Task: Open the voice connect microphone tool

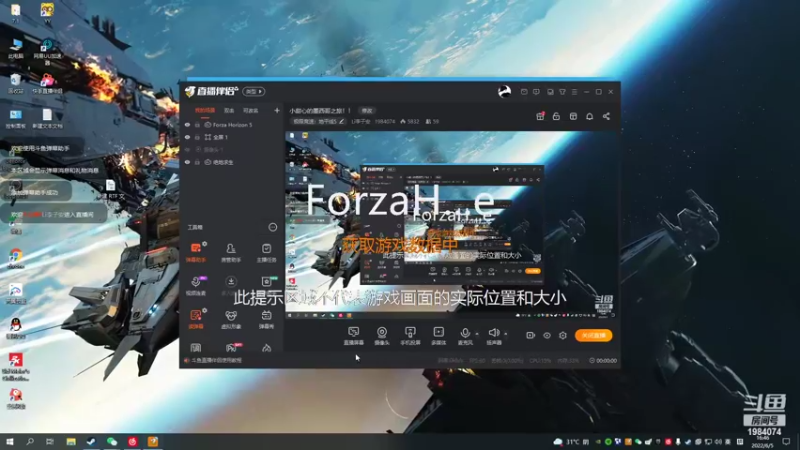Action: 196,285
